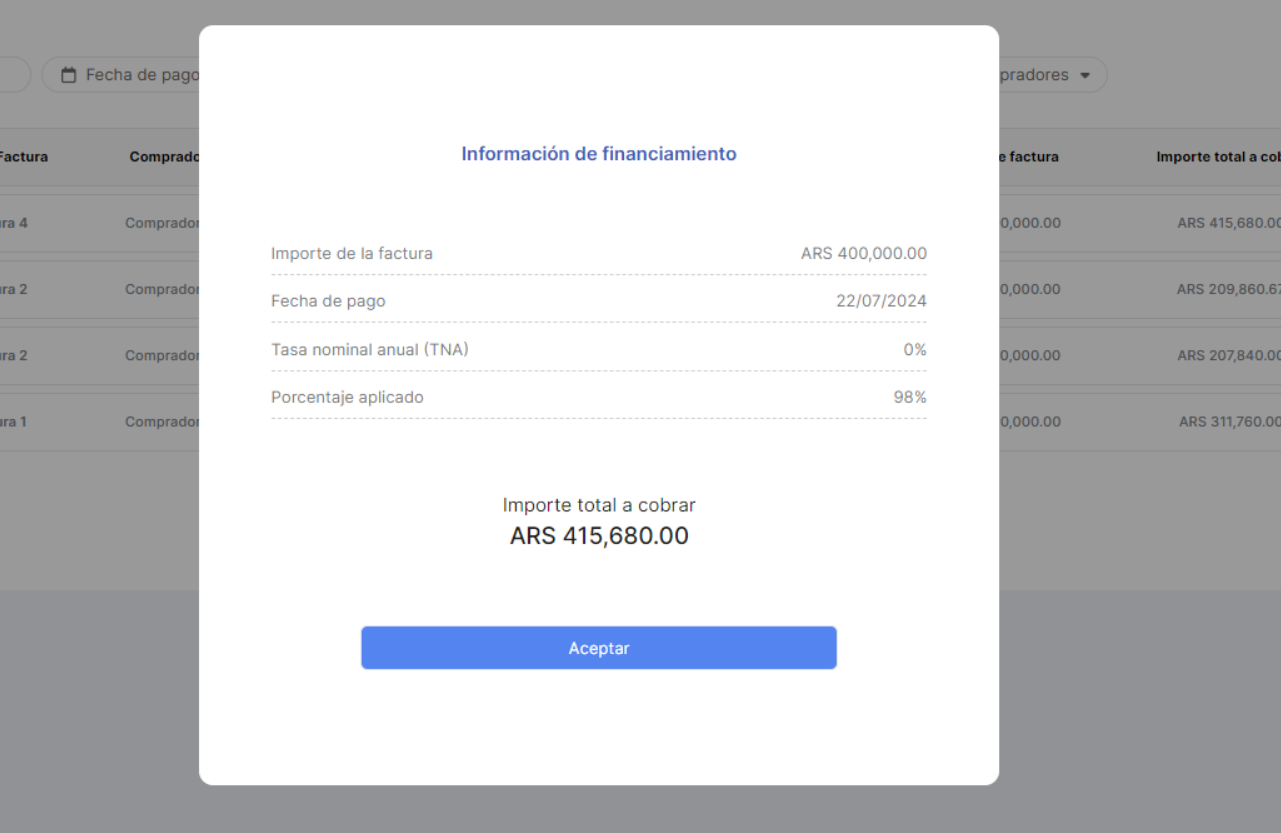The width and height of the screenshot is (1281, 833).
Task: Click the 22/07/2024 payment date value
Action: [881, 301]
